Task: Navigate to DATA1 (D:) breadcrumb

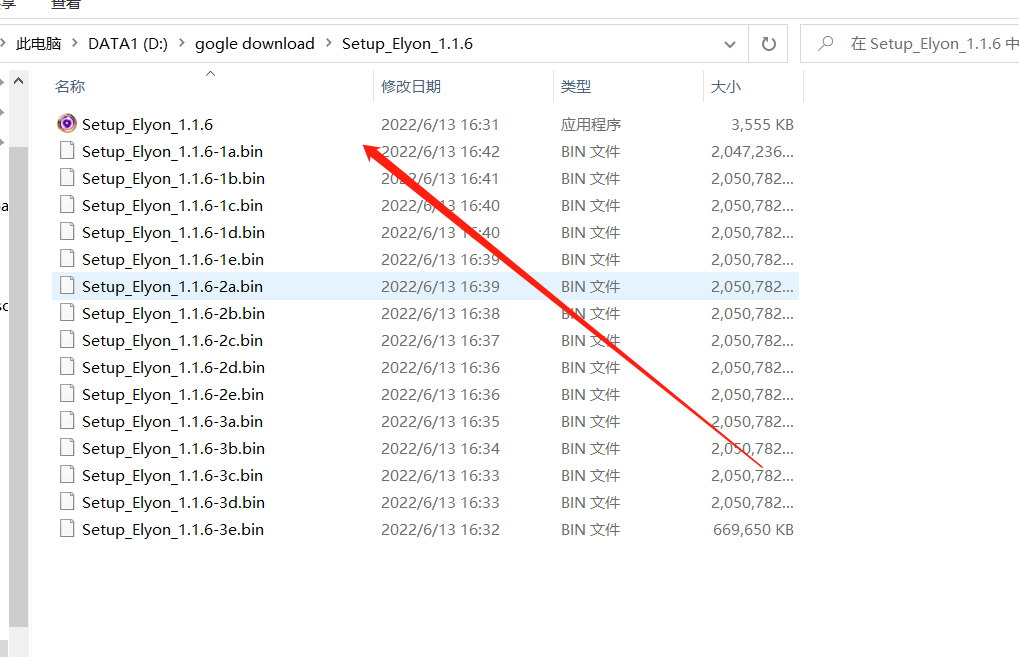Action: point(128,44)
